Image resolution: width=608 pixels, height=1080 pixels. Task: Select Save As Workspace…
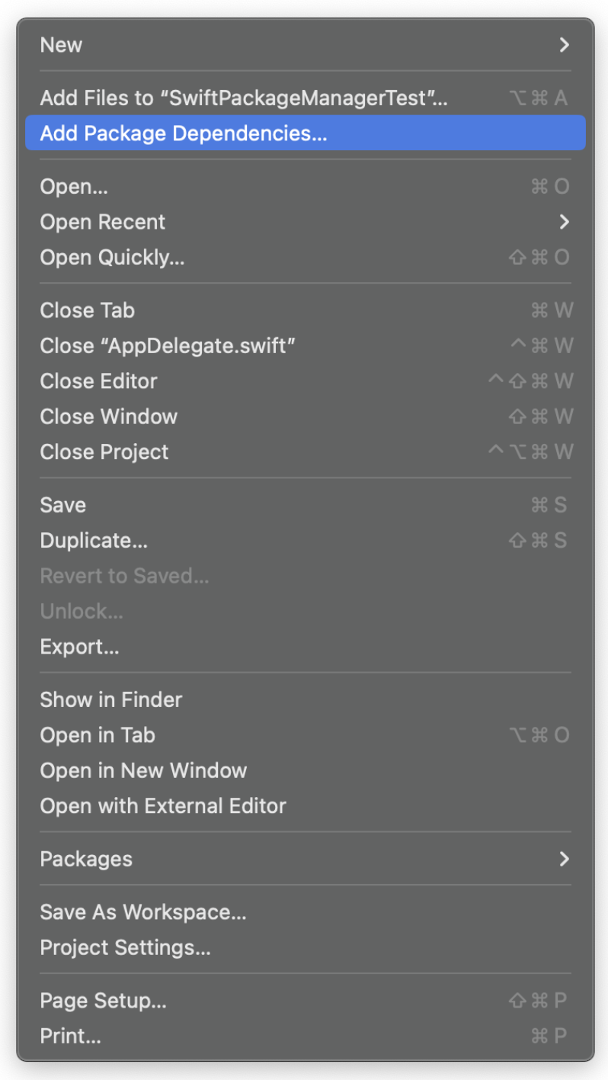[305, 913]
